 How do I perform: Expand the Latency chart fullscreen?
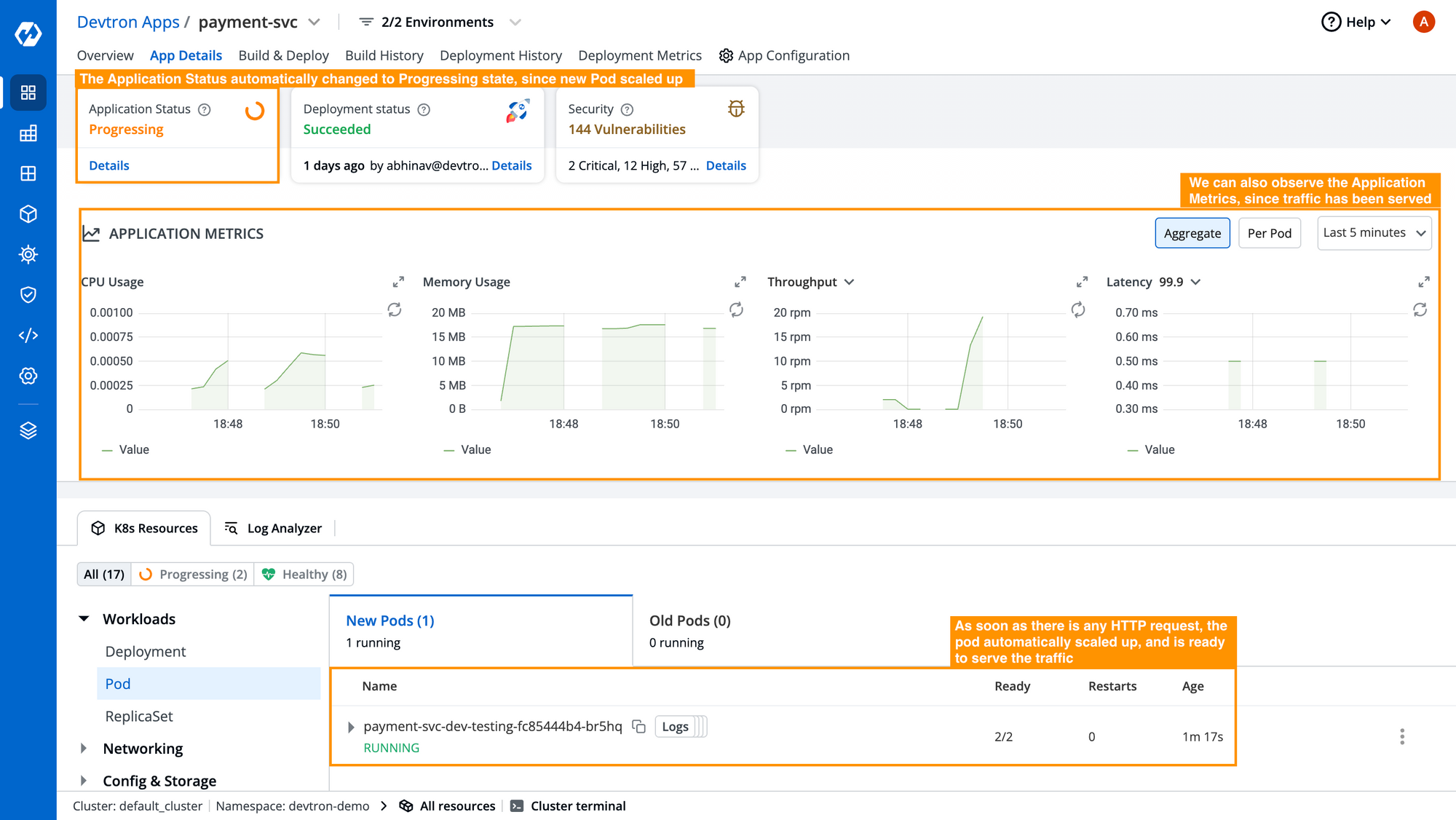coord(1424,282)
